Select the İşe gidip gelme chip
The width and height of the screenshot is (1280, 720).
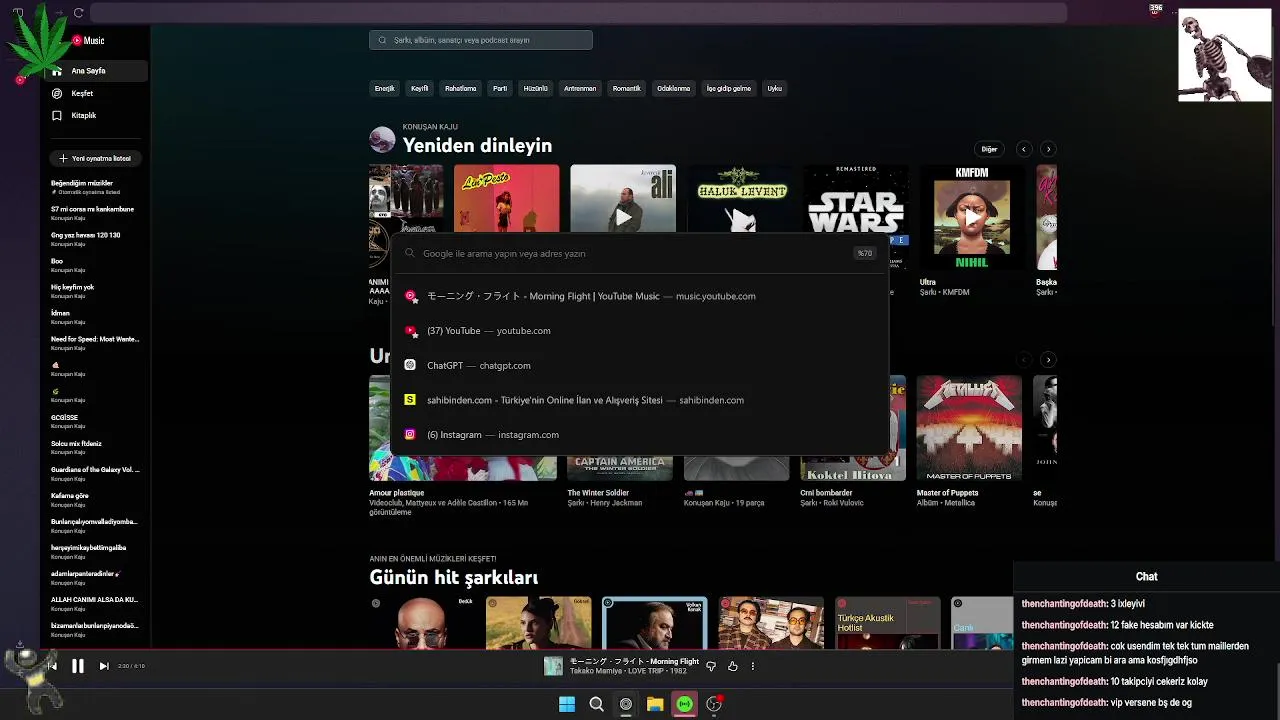[729, 88]
